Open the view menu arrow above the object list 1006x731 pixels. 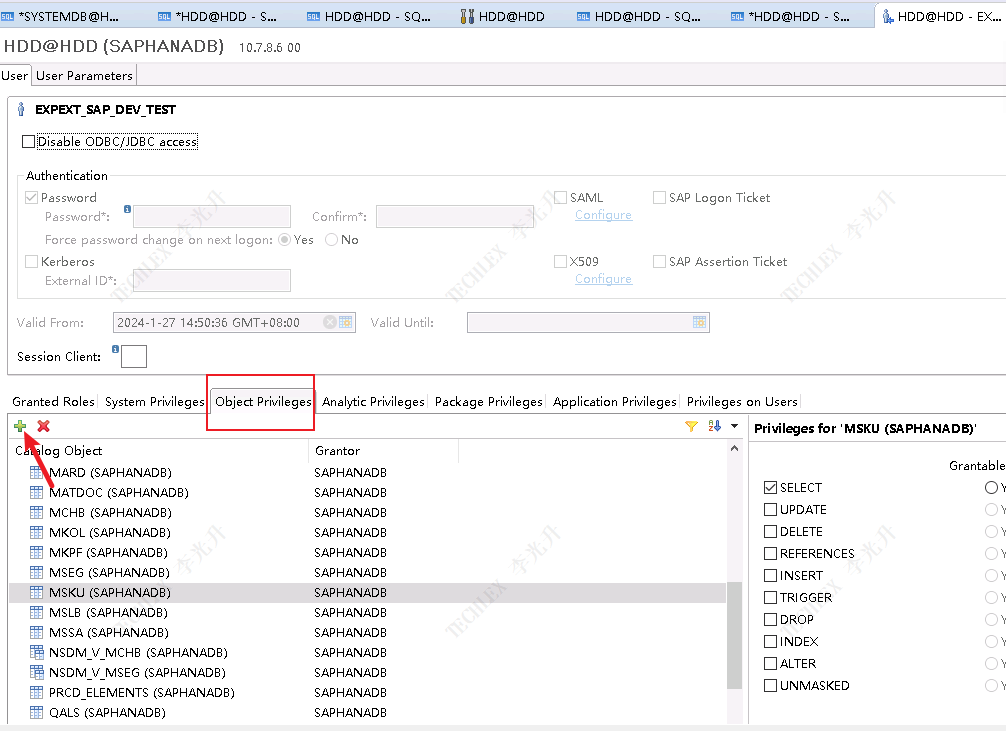[x=735, y=426]
